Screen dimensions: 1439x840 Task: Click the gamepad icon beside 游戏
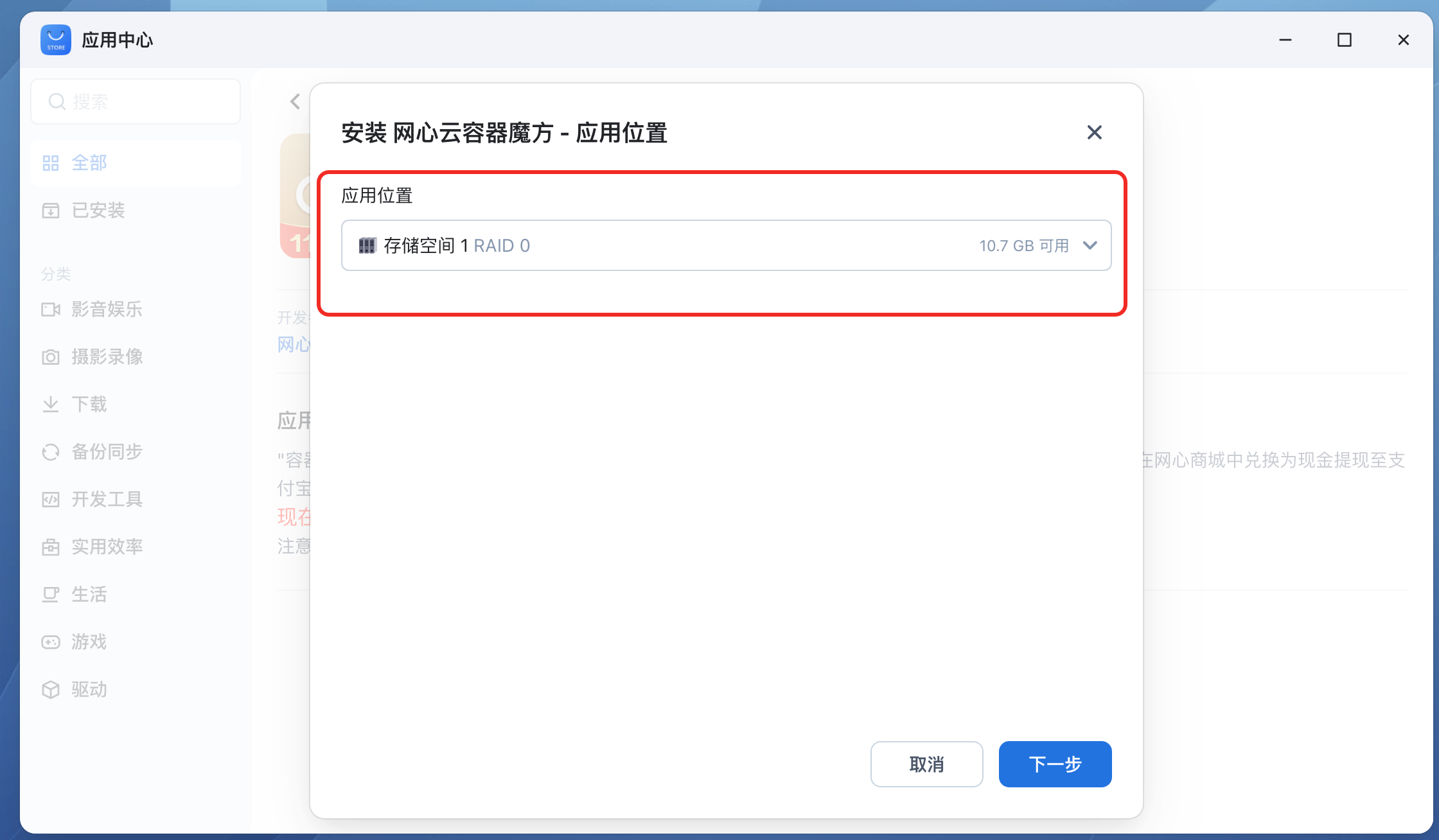coord(51,642)
